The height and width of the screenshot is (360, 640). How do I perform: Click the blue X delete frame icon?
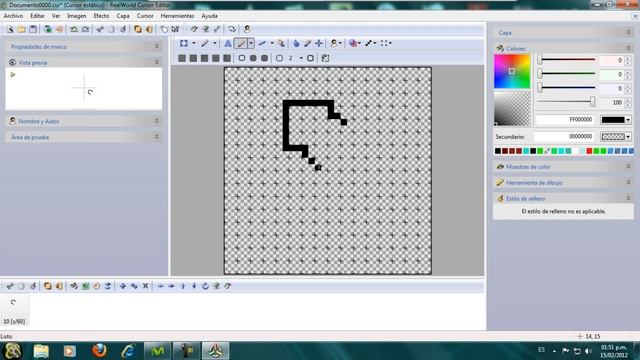(x=145, y=286)
